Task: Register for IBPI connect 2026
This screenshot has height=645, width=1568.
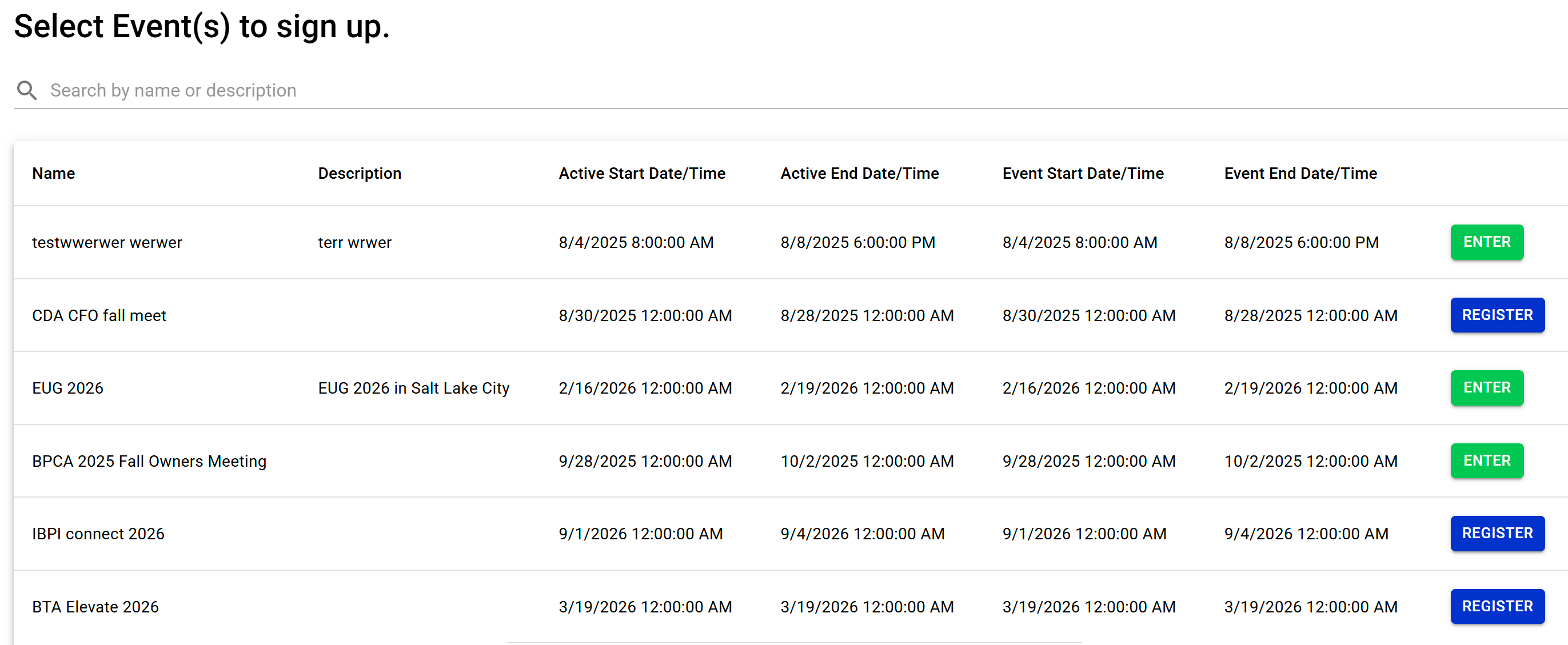Action: [x=1496, y=533]
